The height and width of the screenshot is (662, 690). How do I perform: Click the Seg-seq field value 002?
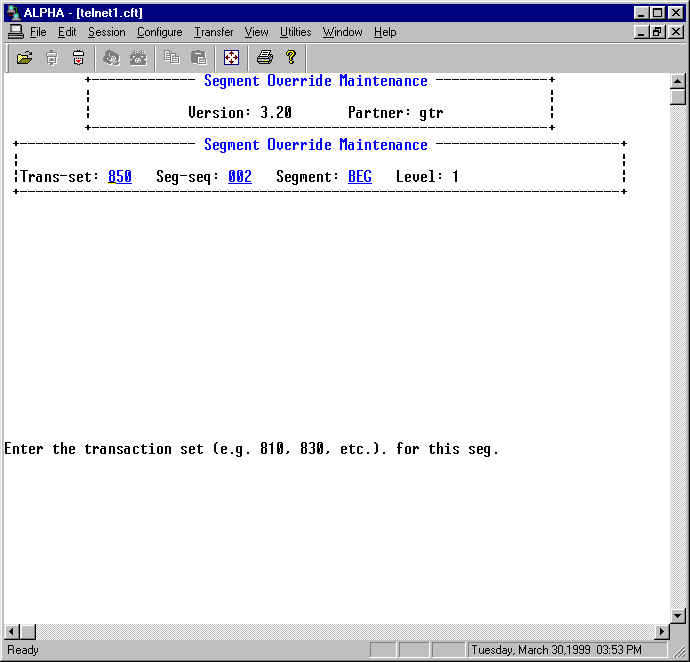[240, 177]
